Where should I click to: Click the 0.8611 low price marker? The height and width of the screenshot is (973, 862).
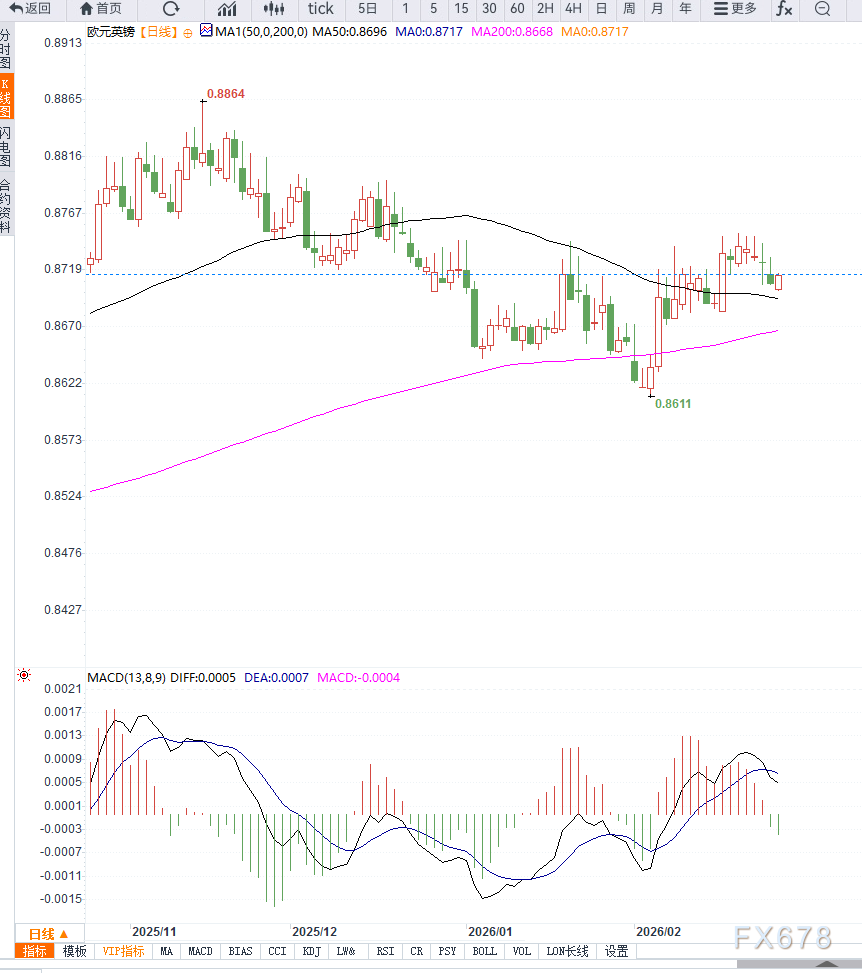[x=672, y=404]
